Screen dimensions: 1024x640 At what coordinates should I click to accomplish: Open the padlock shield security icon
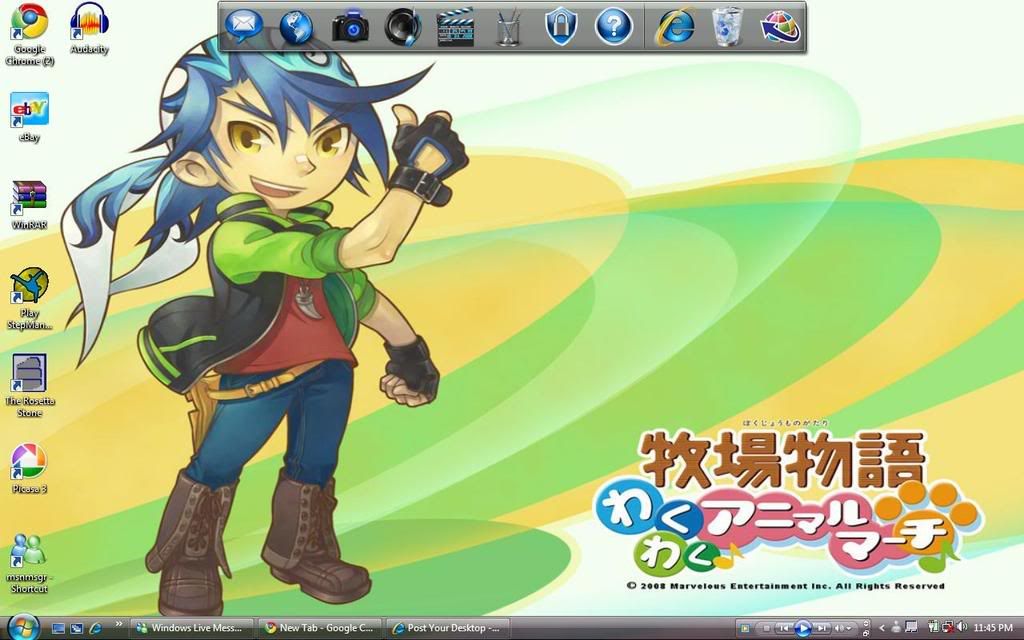coord(561,26)
